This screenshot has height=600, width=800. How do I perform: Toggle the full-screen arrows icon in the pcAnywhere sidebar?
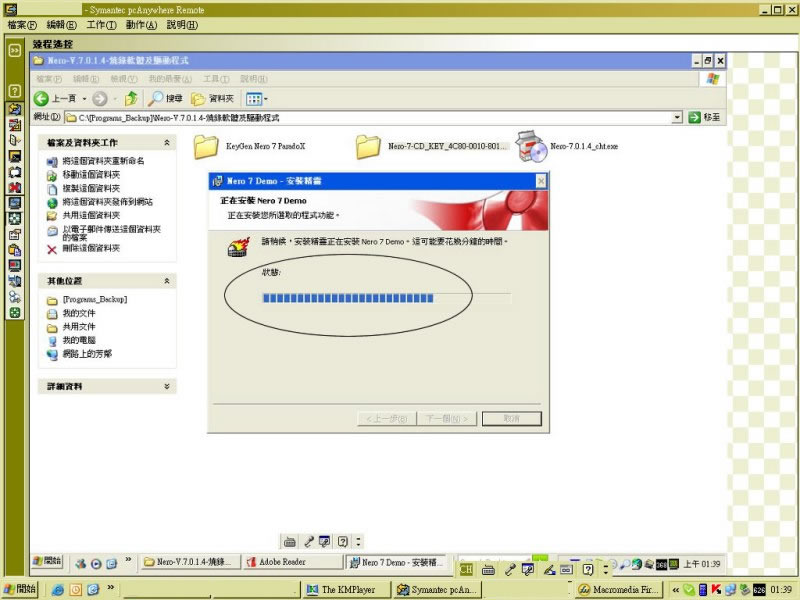[15, 219]
